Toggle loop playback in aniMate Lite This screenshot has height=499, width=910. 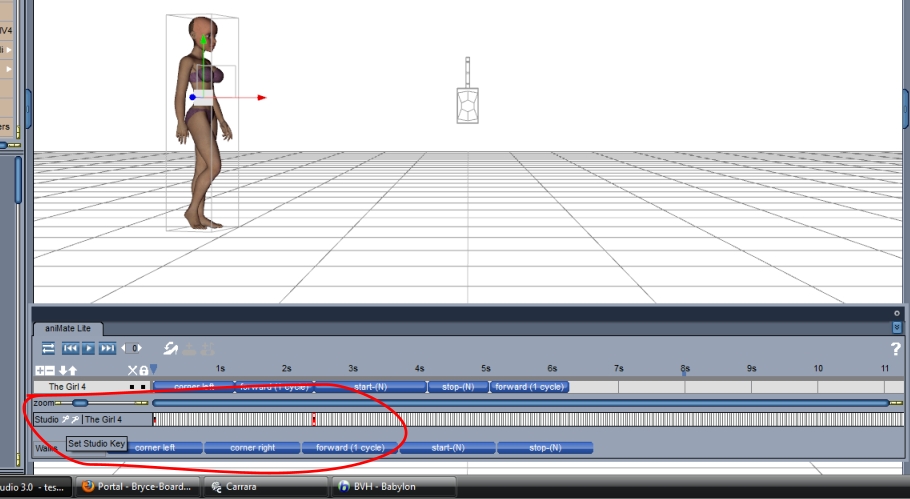(x=48, y=348)
